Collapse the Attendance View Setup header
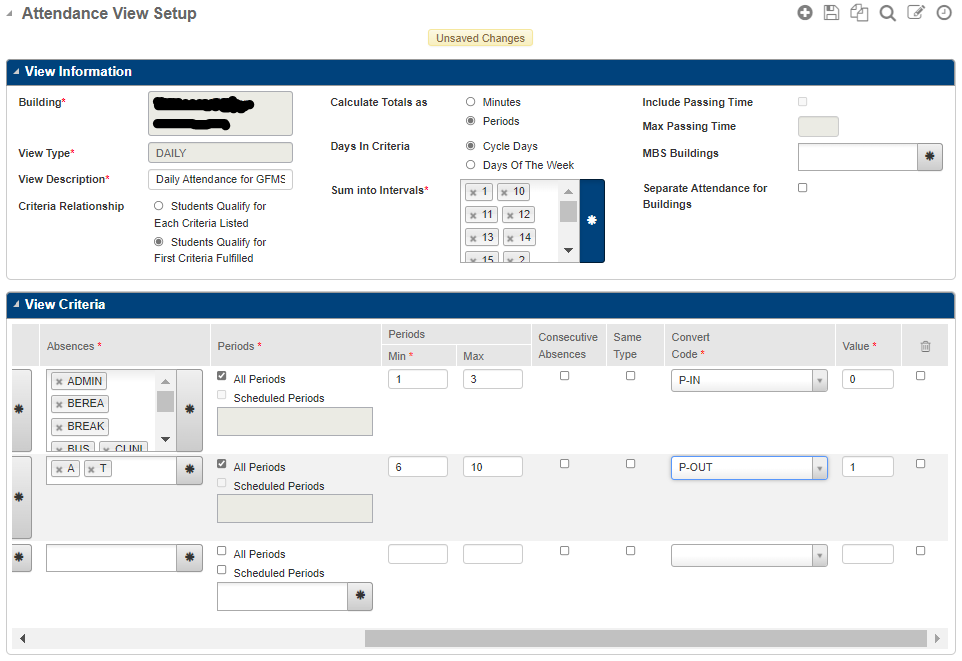Image resolution: width=962 pixels, height=661 pixels. coord(11,13)
